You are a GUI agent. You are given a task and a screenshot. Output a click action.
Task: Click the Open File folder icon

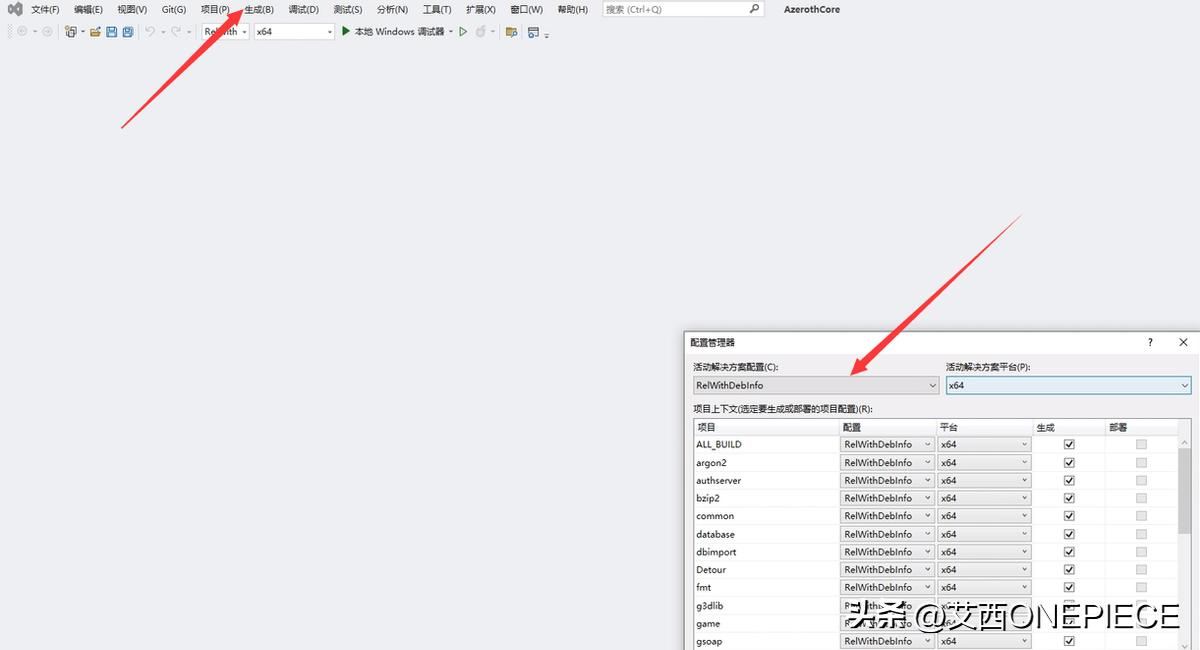point(93,31)
